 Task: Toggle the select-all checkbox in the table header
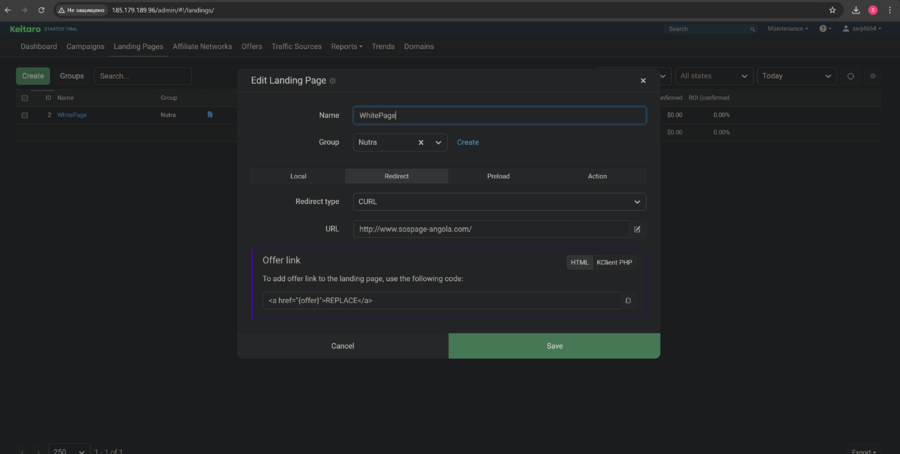coord(25,98)
